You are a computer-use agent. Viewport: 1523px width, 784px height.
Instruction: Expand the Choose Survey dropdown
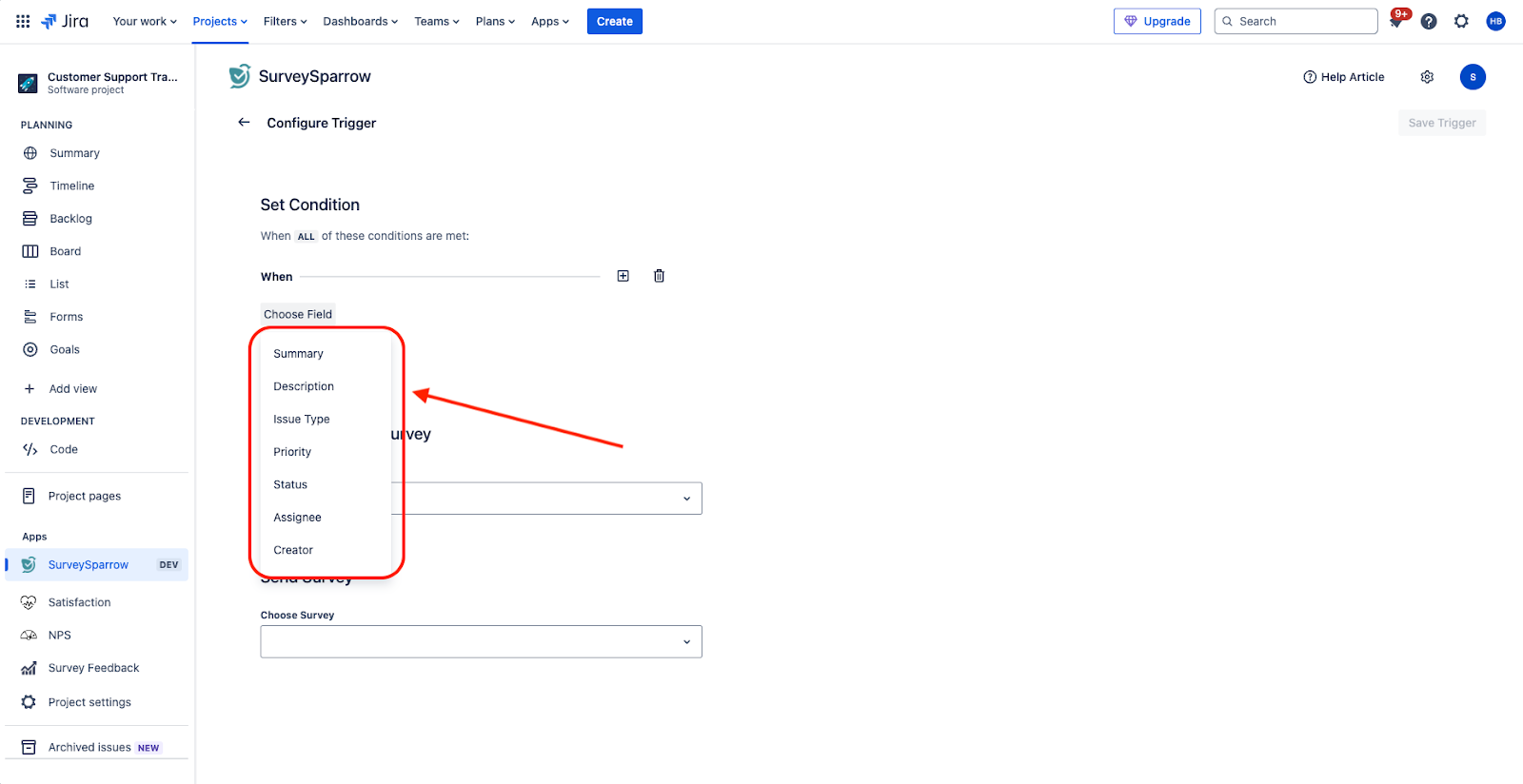point(481,641)
